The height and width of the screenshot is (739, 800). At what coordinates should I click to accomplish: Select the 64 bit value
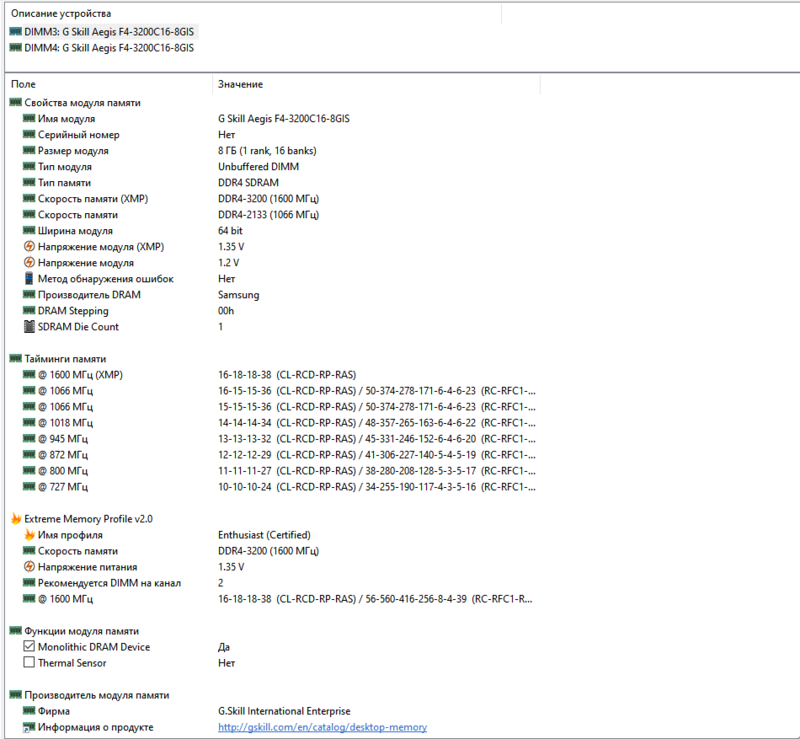click(230, 231)
